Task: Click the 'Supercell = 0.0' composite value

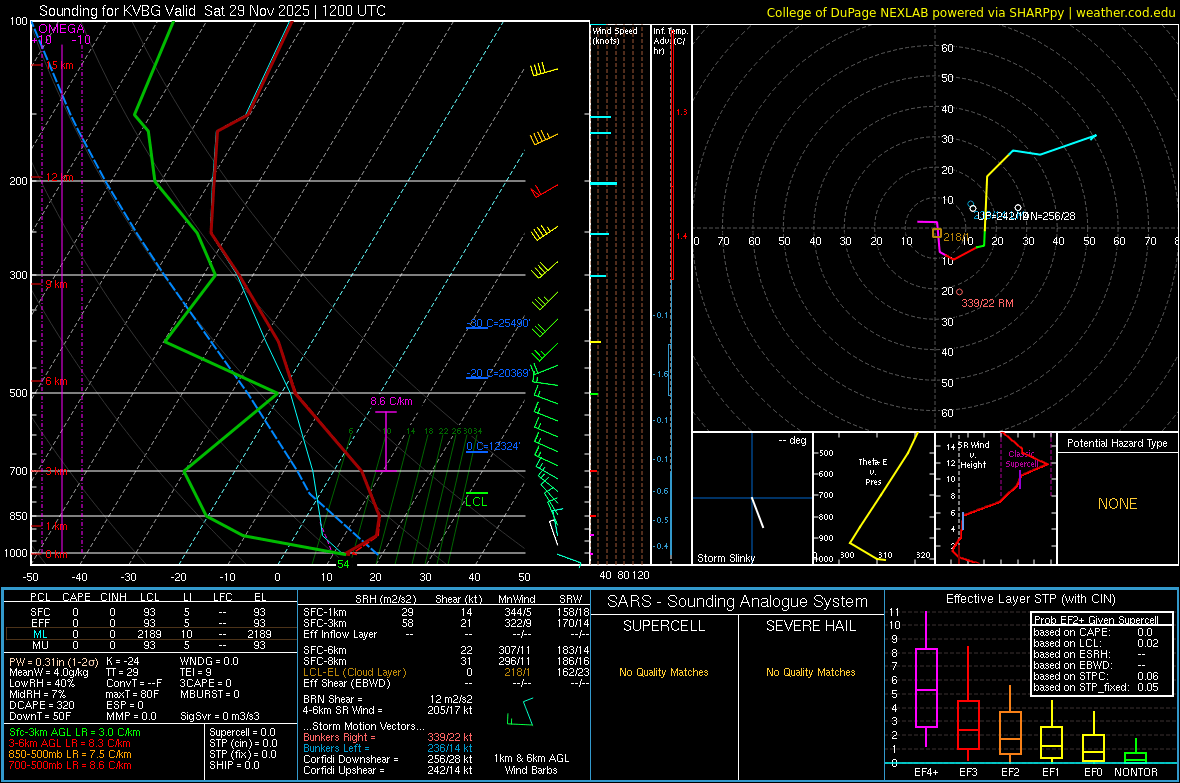Action: click(242, 732)
